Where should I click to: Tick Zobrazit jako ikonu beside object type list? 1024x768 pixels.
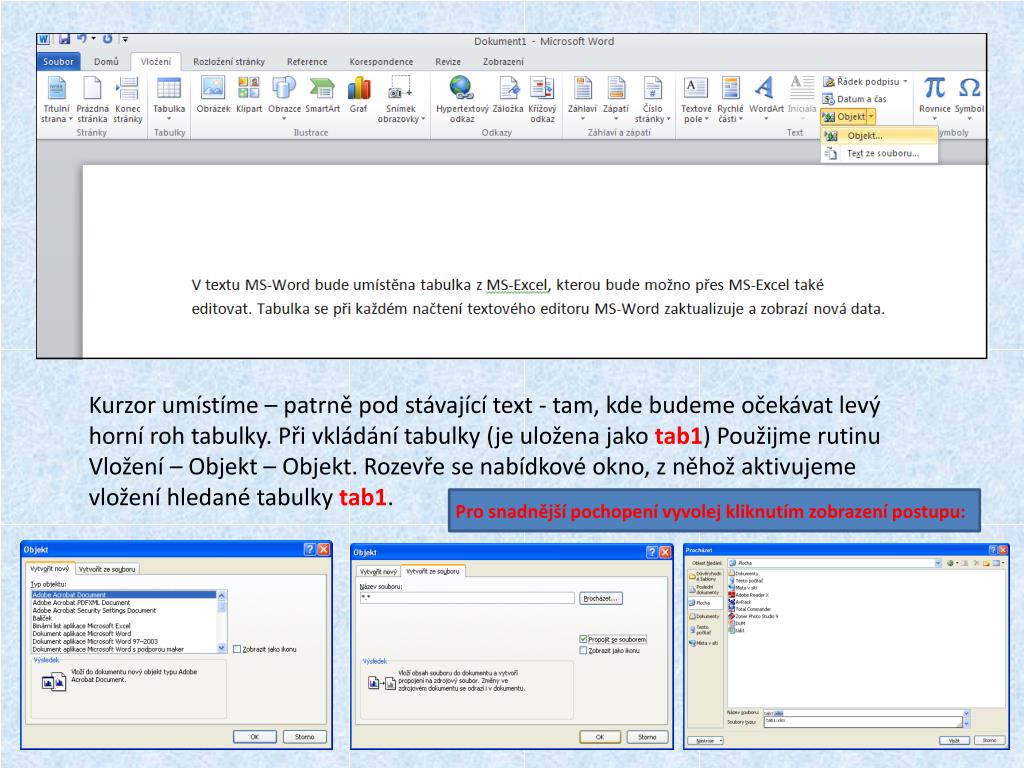(237, 649)
